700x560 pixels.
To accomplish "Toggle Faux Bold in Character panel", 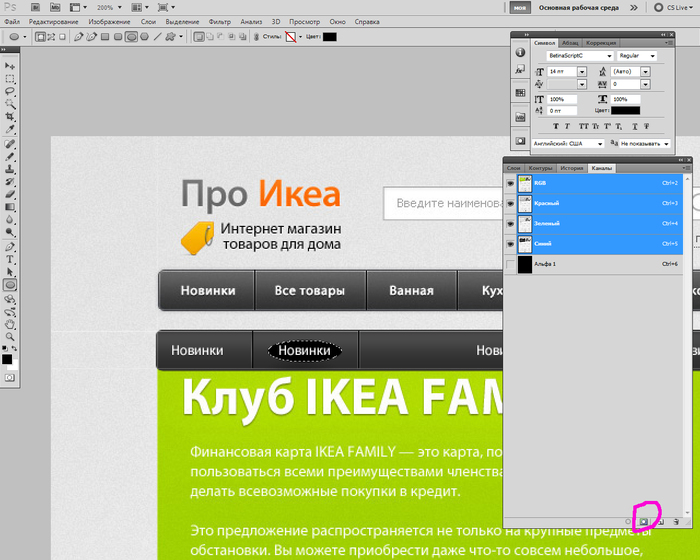I will click(556, 126).
